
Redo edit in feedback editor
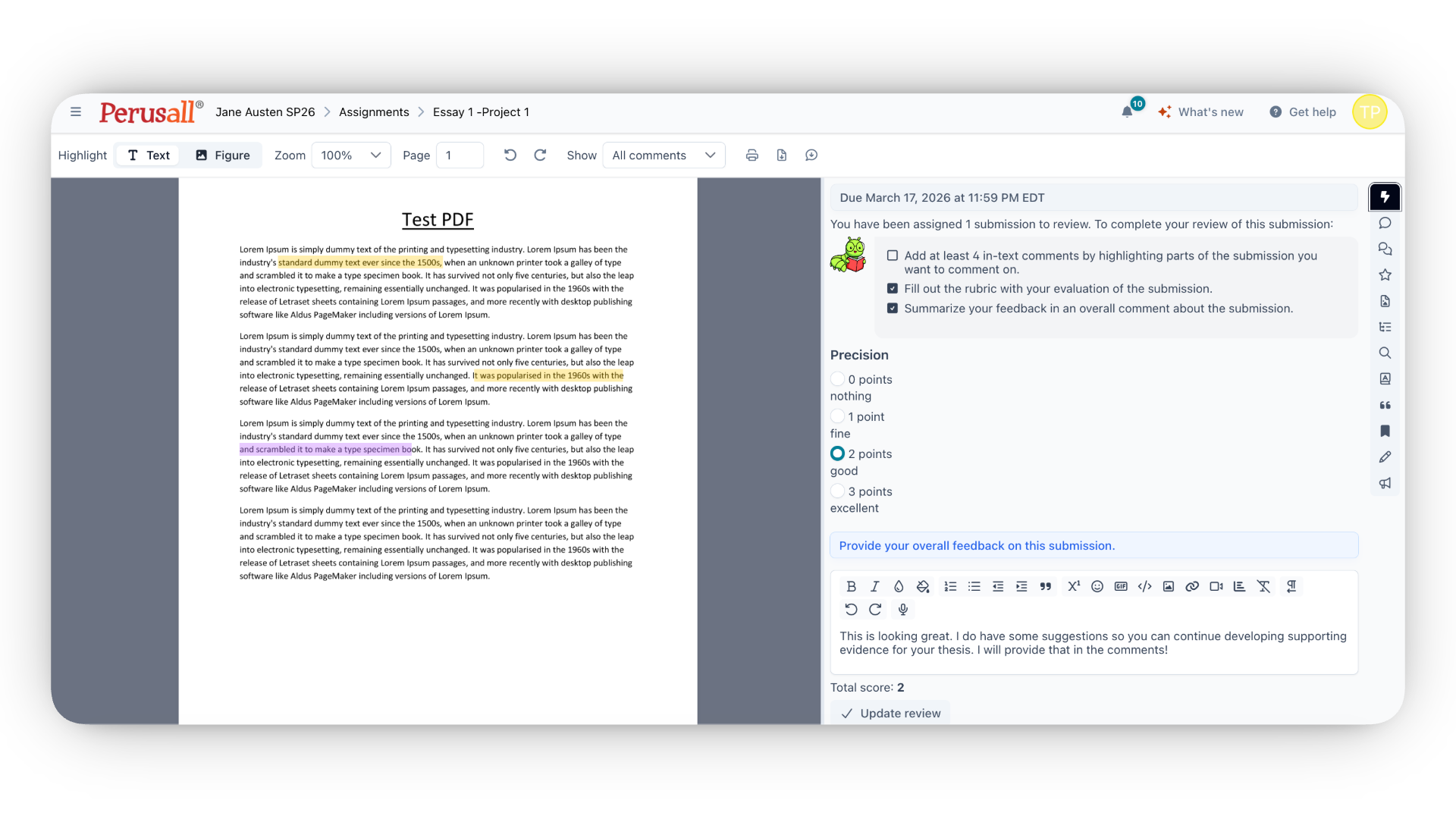point(874,609)
